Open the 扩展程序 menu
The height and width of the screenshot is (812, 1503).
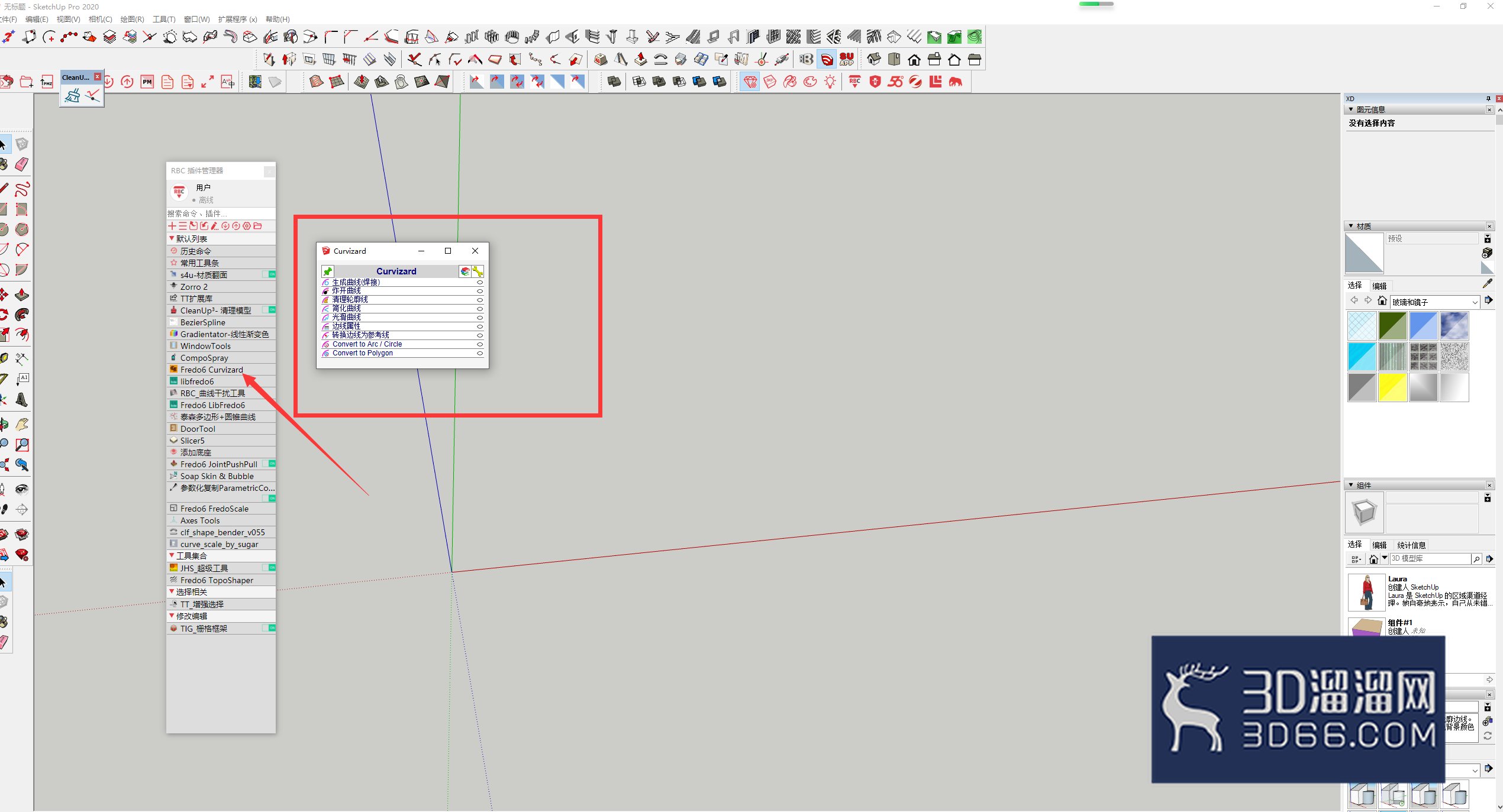237,19
